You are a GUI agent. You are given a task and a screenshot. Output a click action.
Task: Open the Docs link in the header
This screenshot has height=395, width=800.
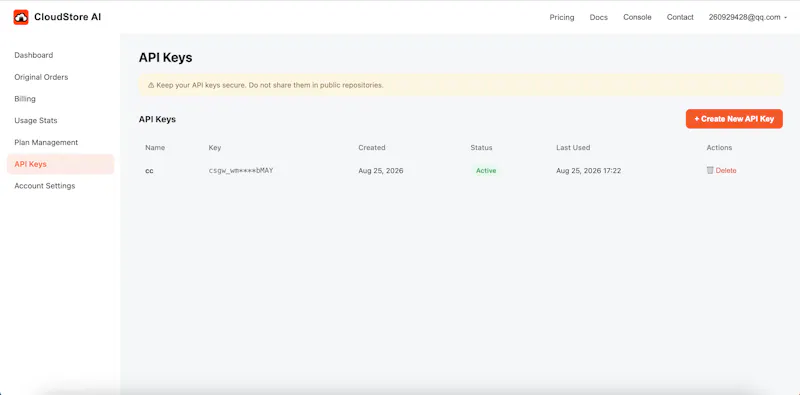pos(598,17)
